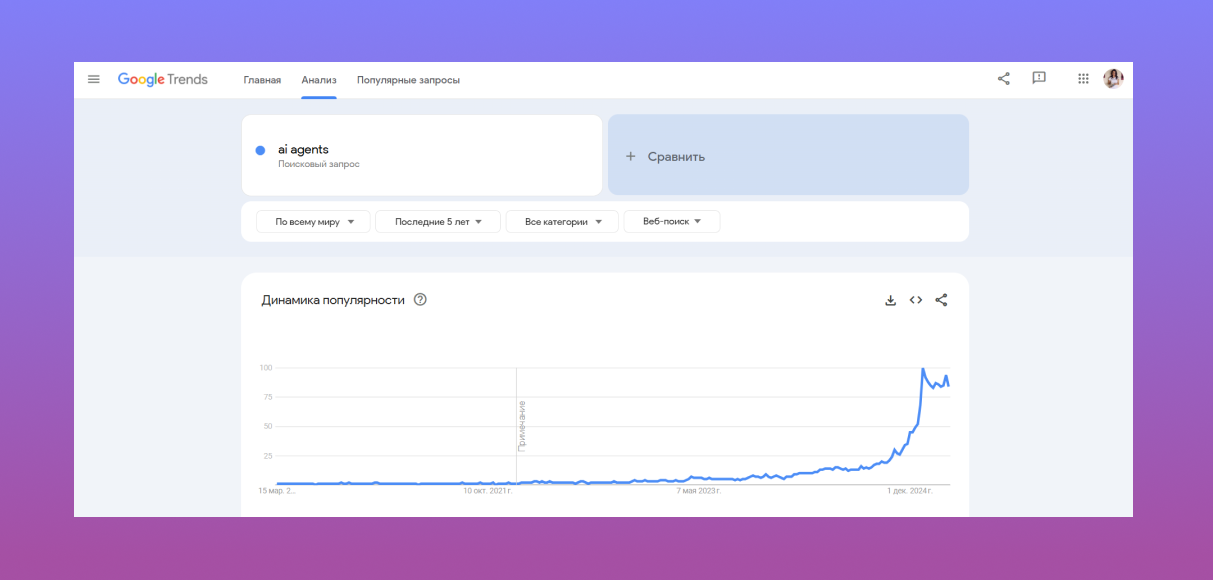Open the Веб-поиск search type dropdown

click(x=672, y=221)
